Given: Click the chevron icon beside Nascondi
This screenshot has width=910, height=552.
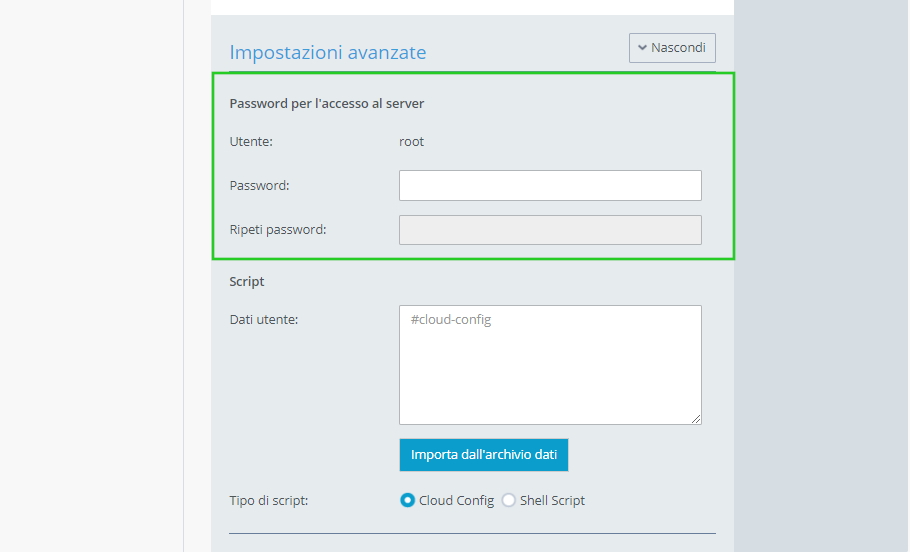Looking at the screenshot, I should (x=642, y=48).
